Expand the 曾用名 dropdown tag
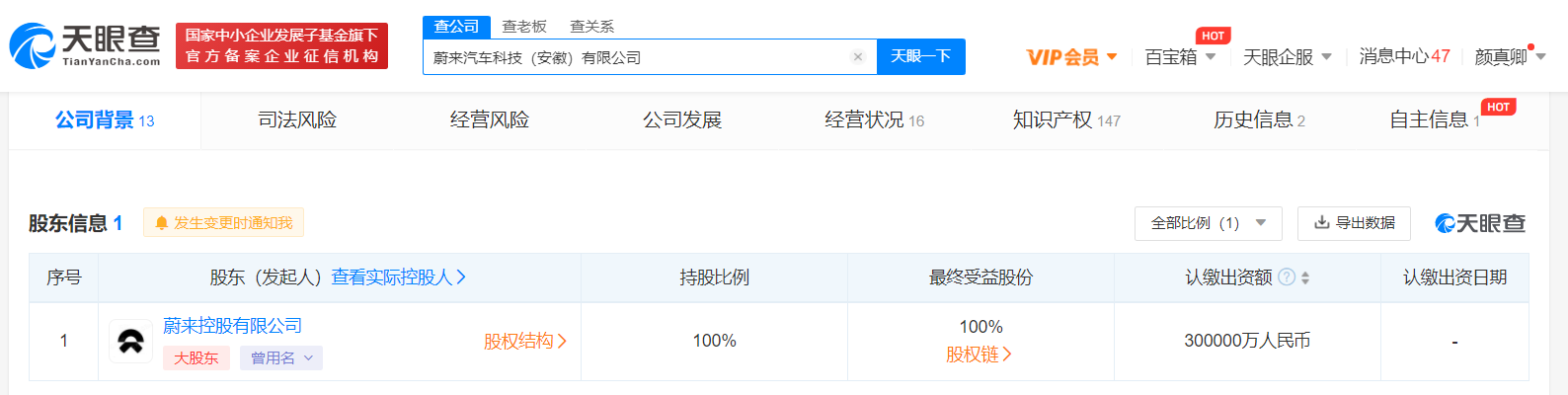 (281, 358)
